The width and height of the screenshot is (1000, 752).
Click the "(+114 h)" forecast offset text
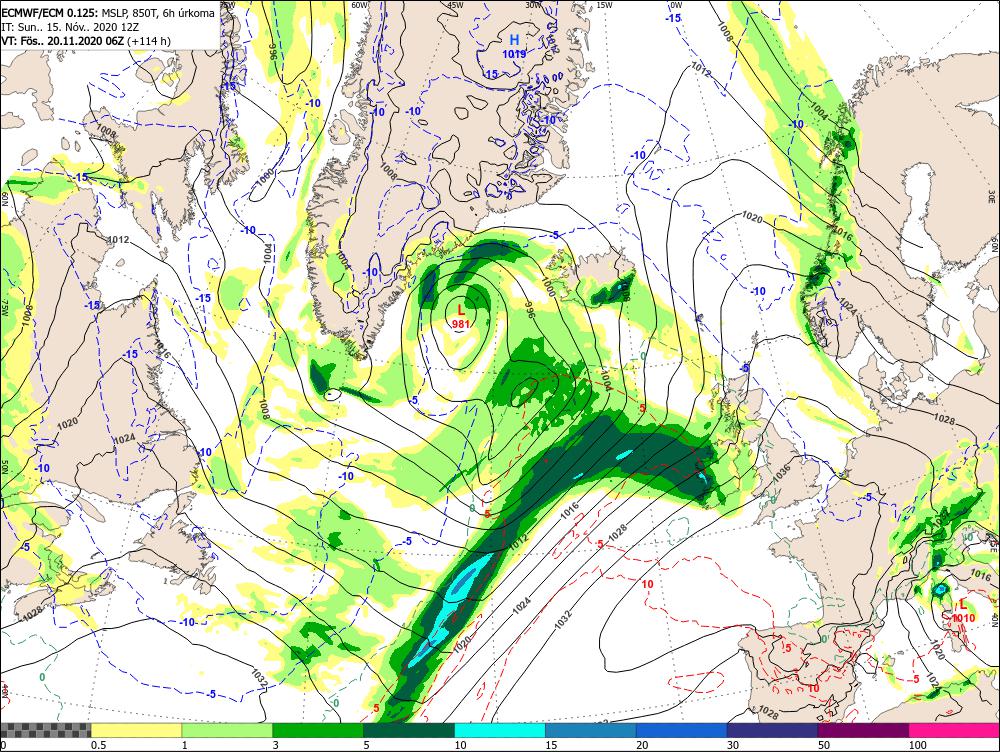click(149, 41)
